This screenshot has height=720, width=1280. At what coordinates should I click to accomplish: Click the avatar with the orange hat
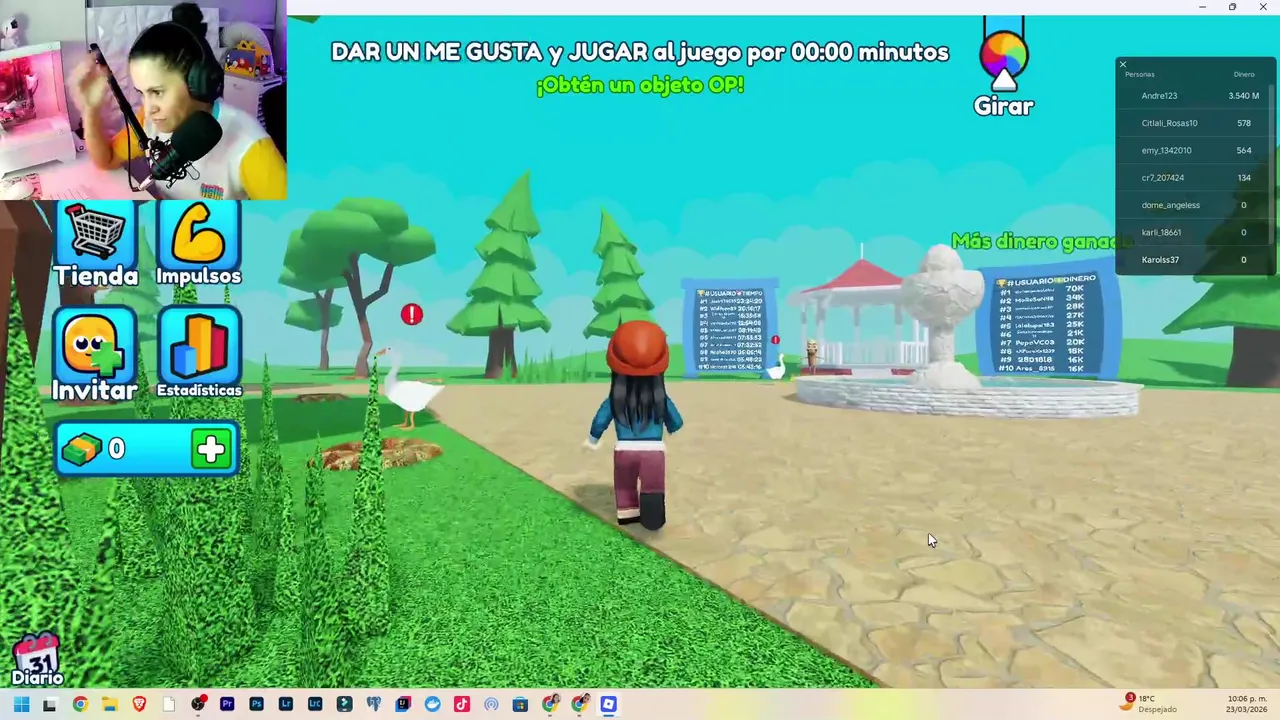pos(637,425)
